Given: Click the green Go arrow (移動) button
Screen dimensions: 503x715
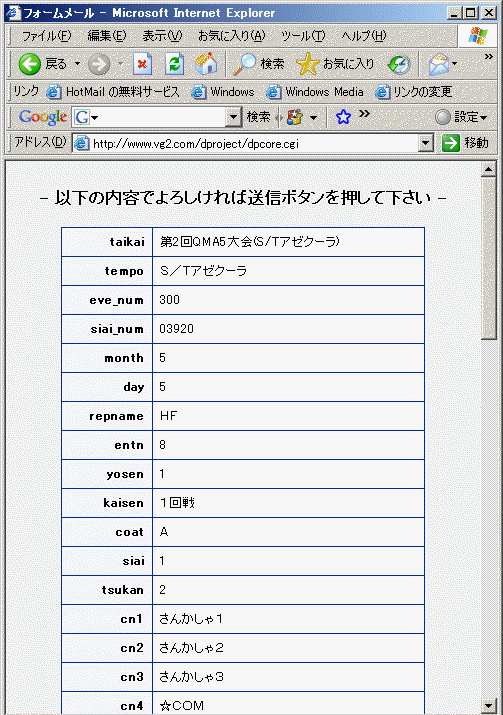Looking at the screenshot, I should coord(465,143).
